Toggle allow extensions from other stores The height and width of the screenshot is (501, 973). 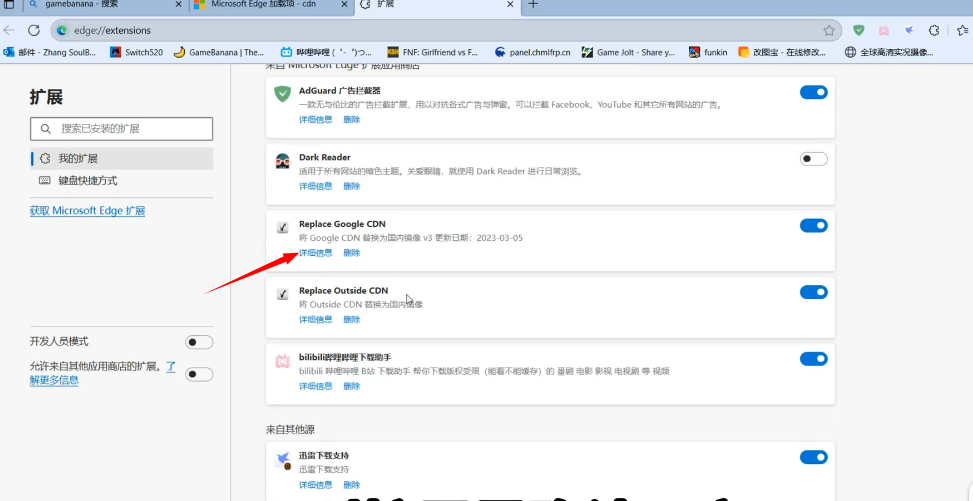pos(199,374)
